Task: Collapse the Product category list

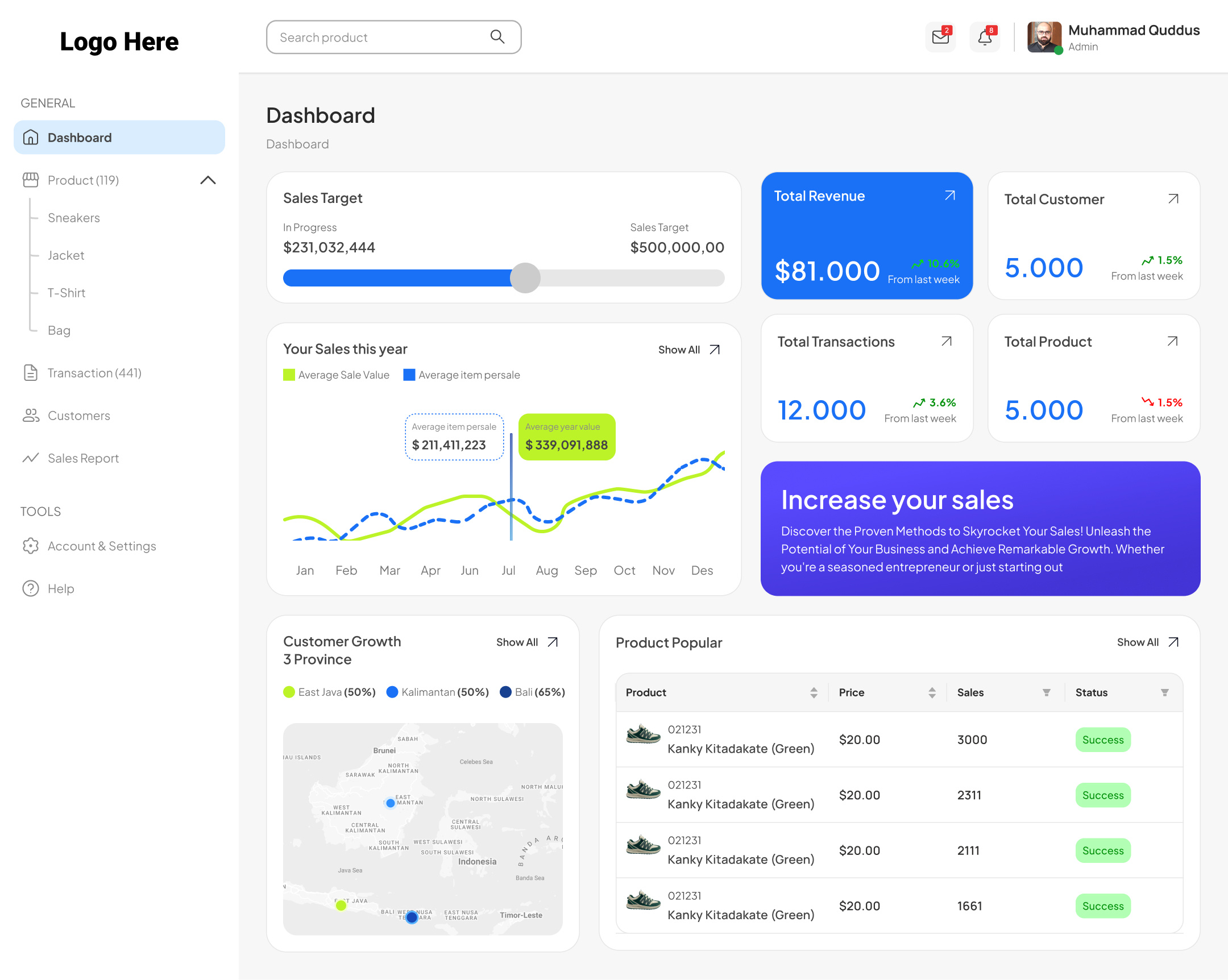Action: 209,180
